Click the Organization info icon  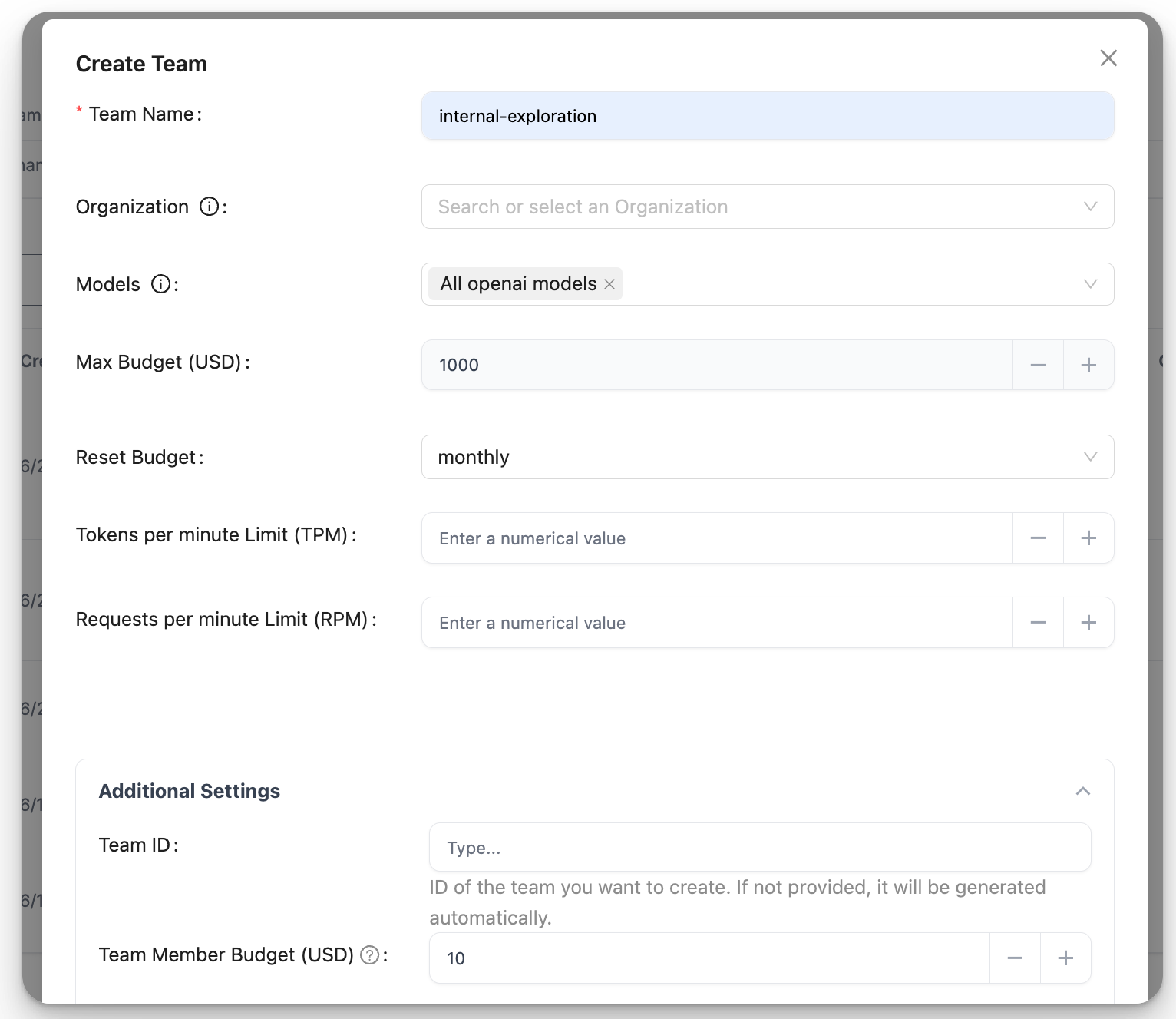click(209, 207)
